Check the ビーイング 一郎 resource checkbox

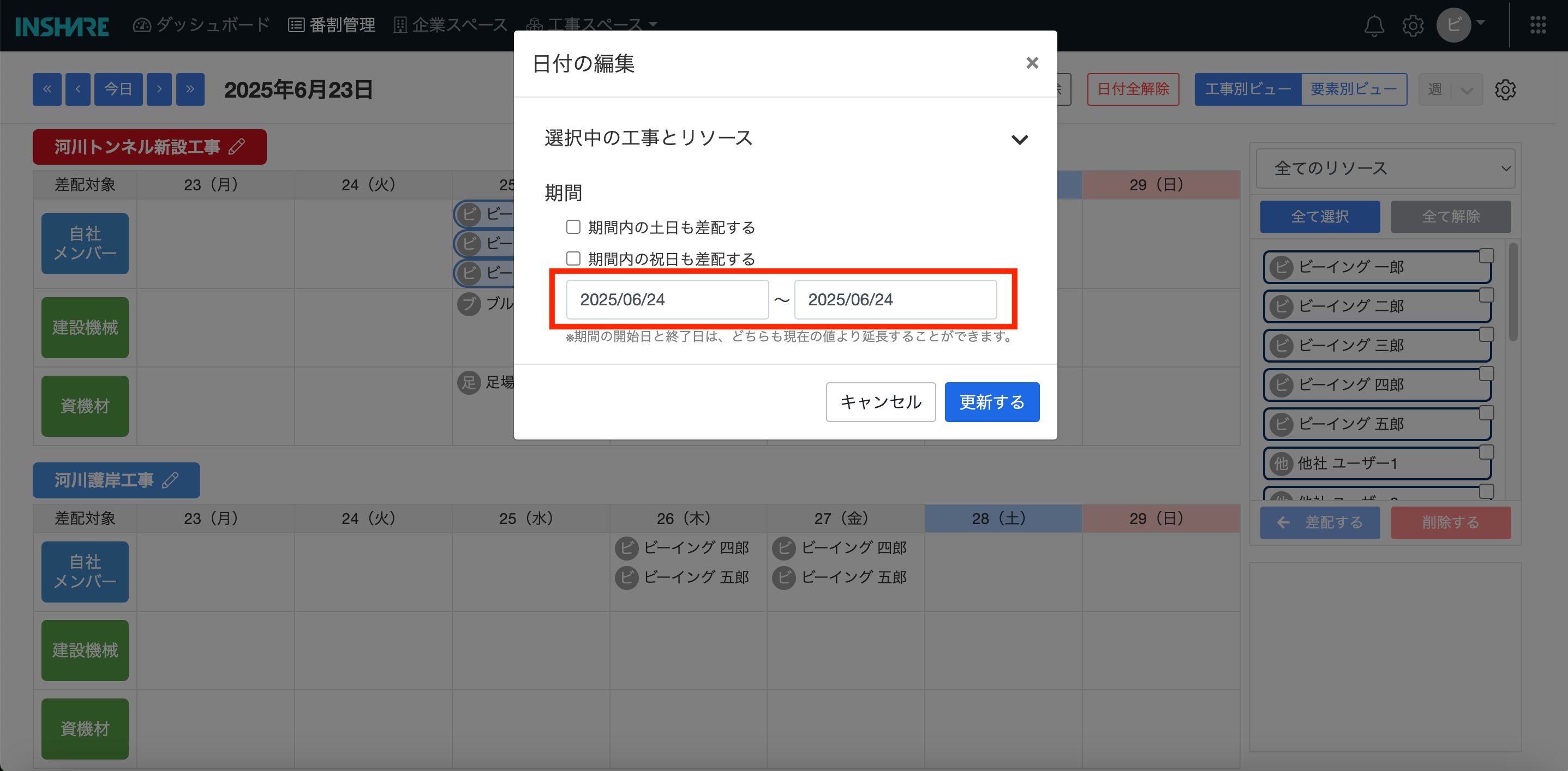pos(1486,256)
